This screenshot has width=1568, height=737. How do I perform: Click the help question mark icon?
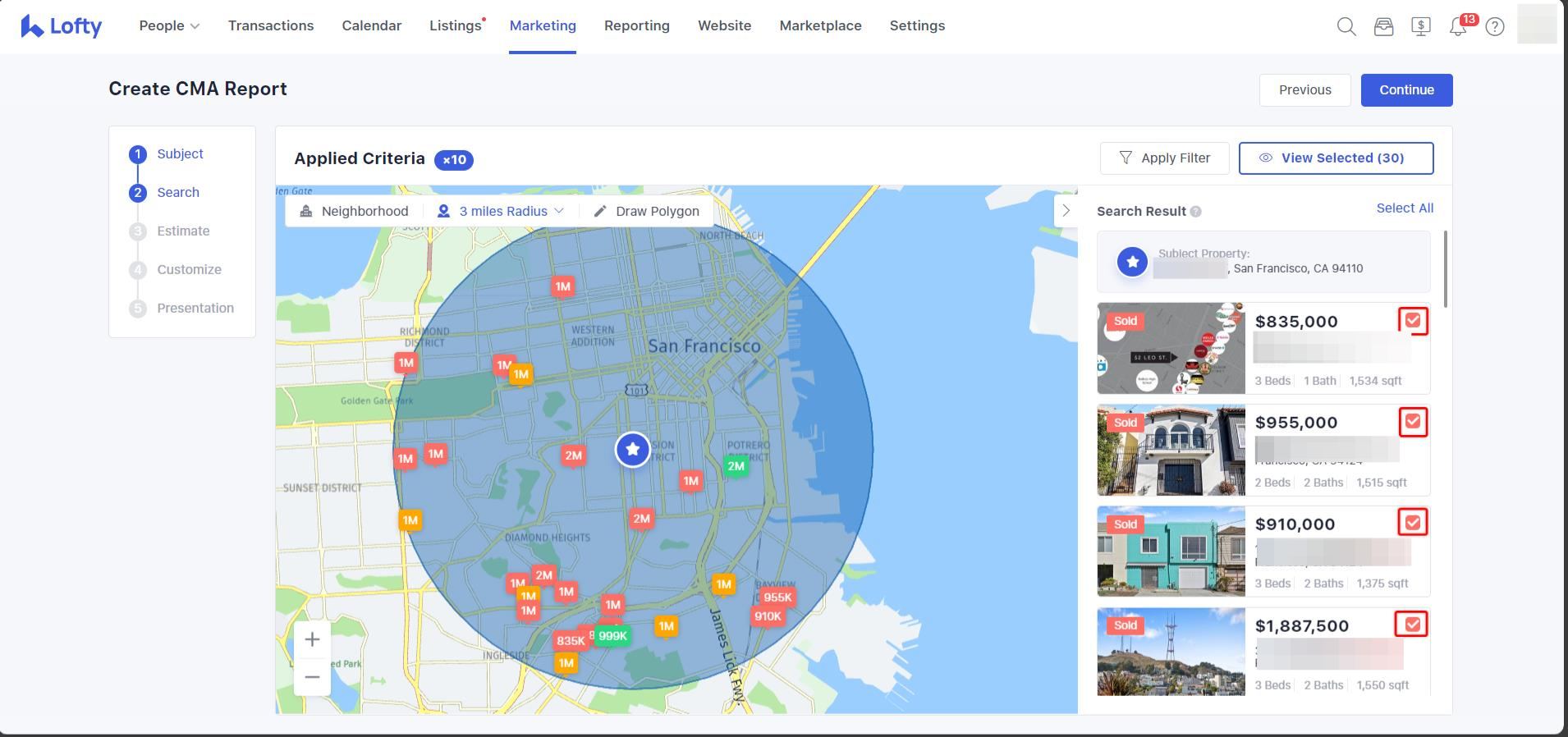pos(1495,27)
